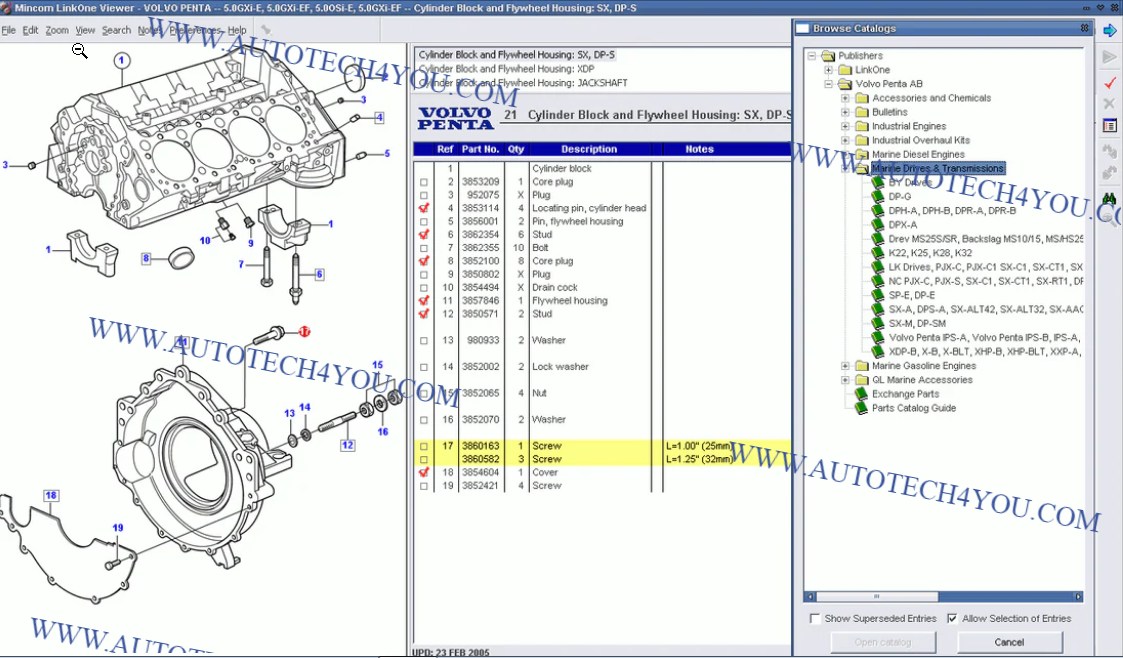Viewport: 1123px width, 658px height.
Task: Open the parts list view icon
Action: [x=1108, y=124]
